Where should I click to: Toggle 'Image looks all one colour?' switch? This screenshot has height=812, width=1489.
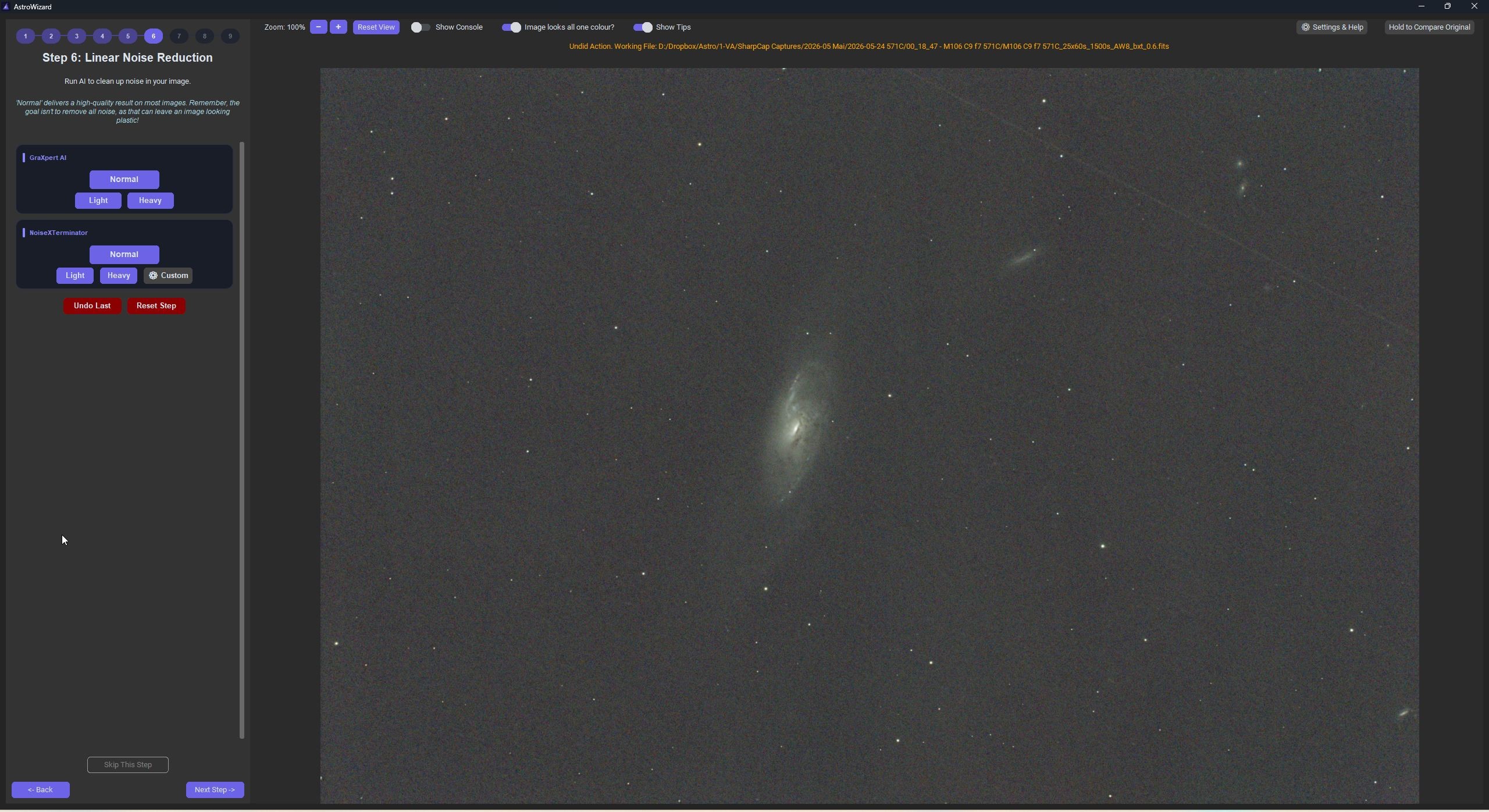tap(511, 27)
